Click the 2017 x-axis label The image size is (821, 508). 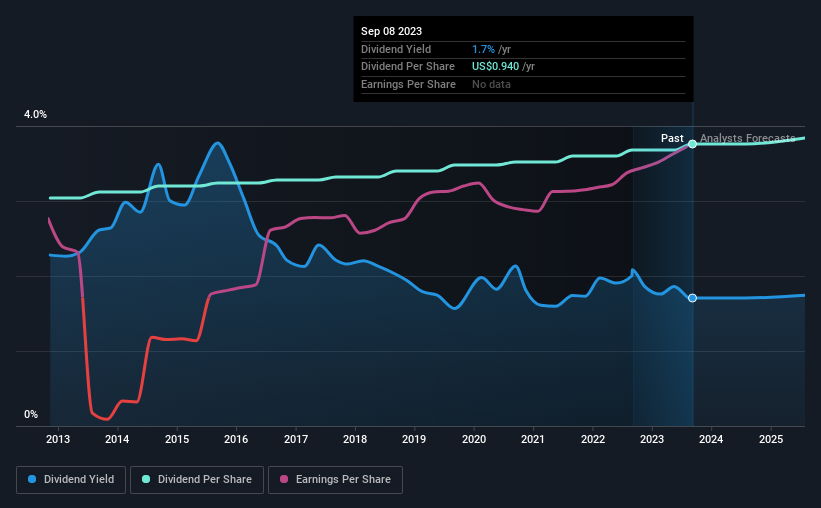(296, 439)
